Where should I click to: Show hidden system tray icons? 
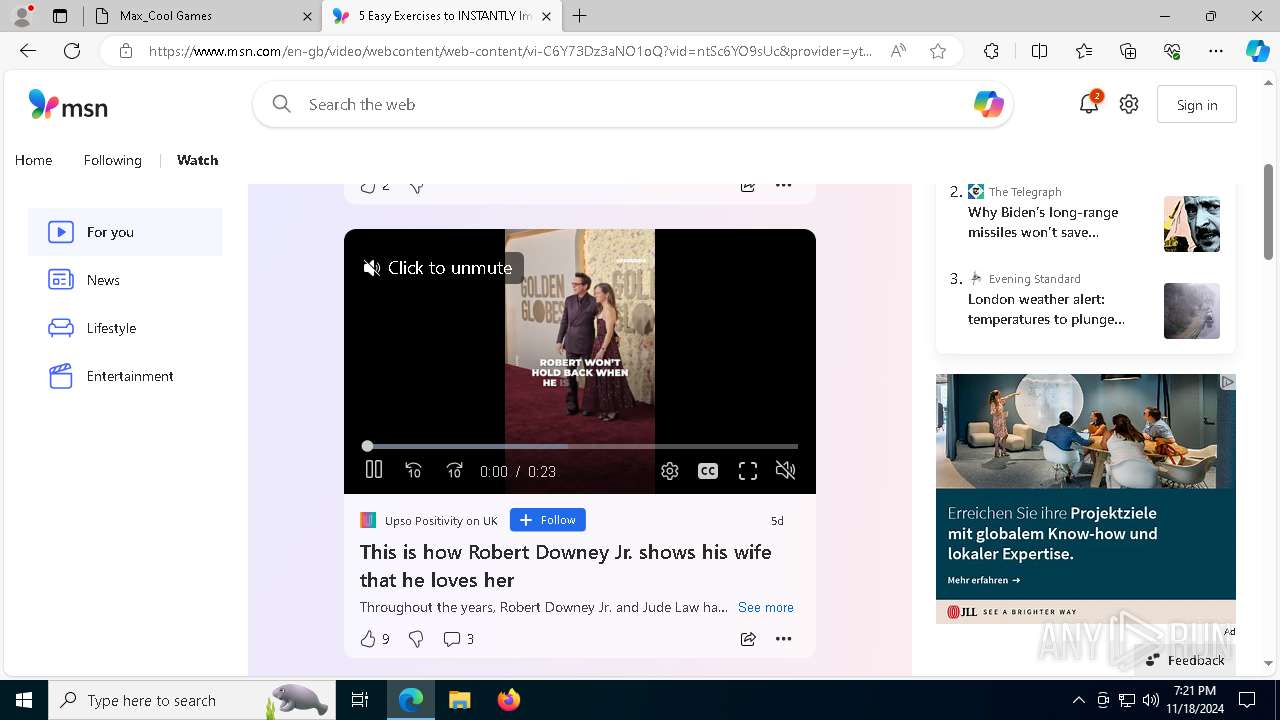1078,700
